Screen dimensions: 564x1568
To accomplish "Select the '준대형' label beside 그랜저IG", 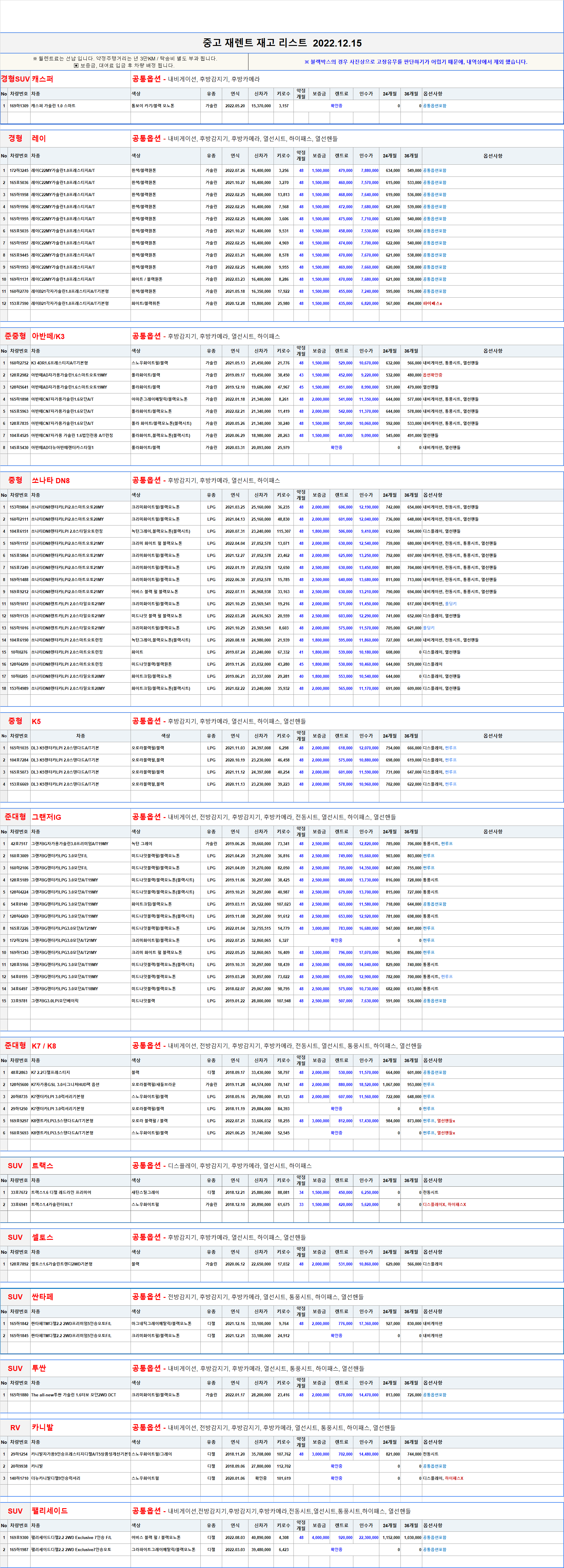I will point(15,817).
